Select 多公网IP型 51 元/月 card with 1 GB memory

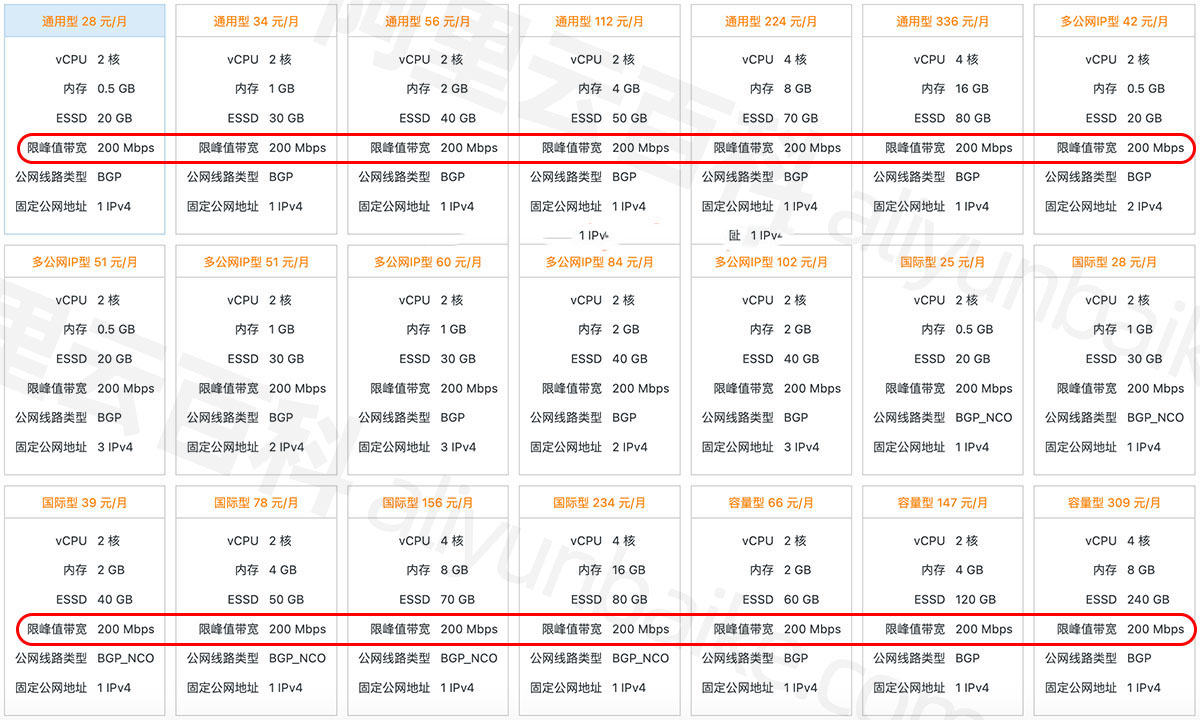pyautogui.click(x=256, y=360)
